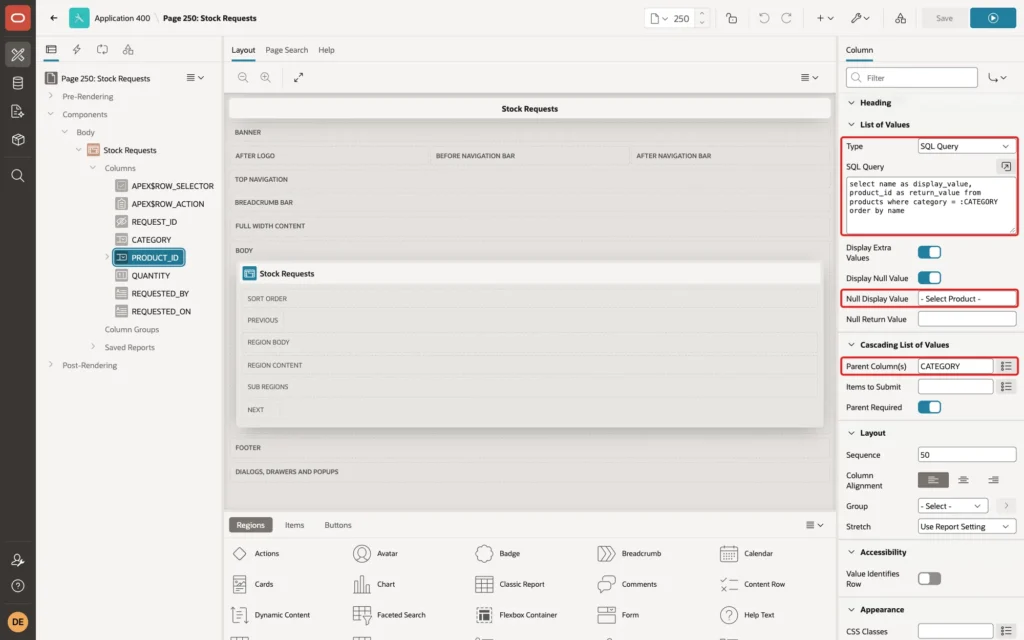Image resolution: width=1024 pixels, height=640 pixels.
Task: Redo the last change
Action: (786, 18)
